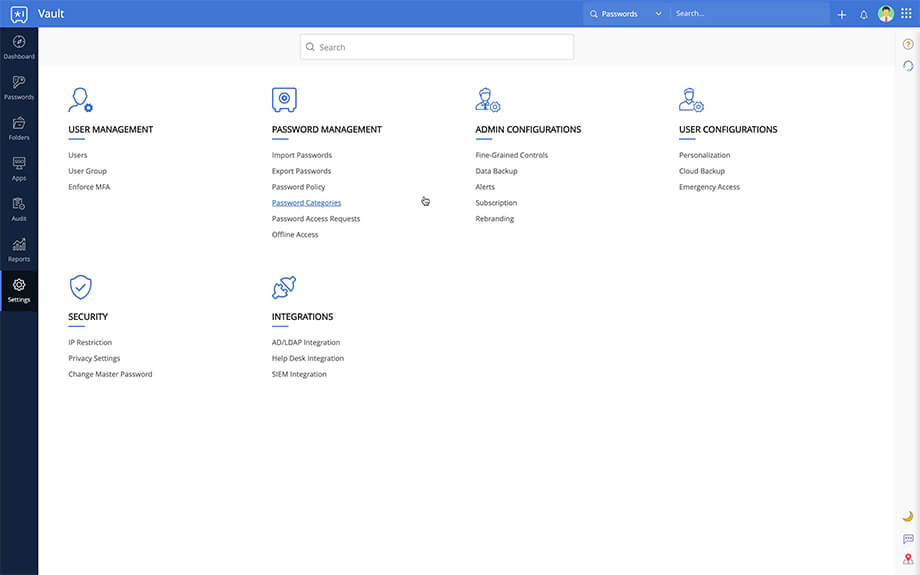Image resolution: width=920 pixels, height=575 pixels.
Task: Click the top bar Search input
Action: pyautogui.click(x=748, y=14)
